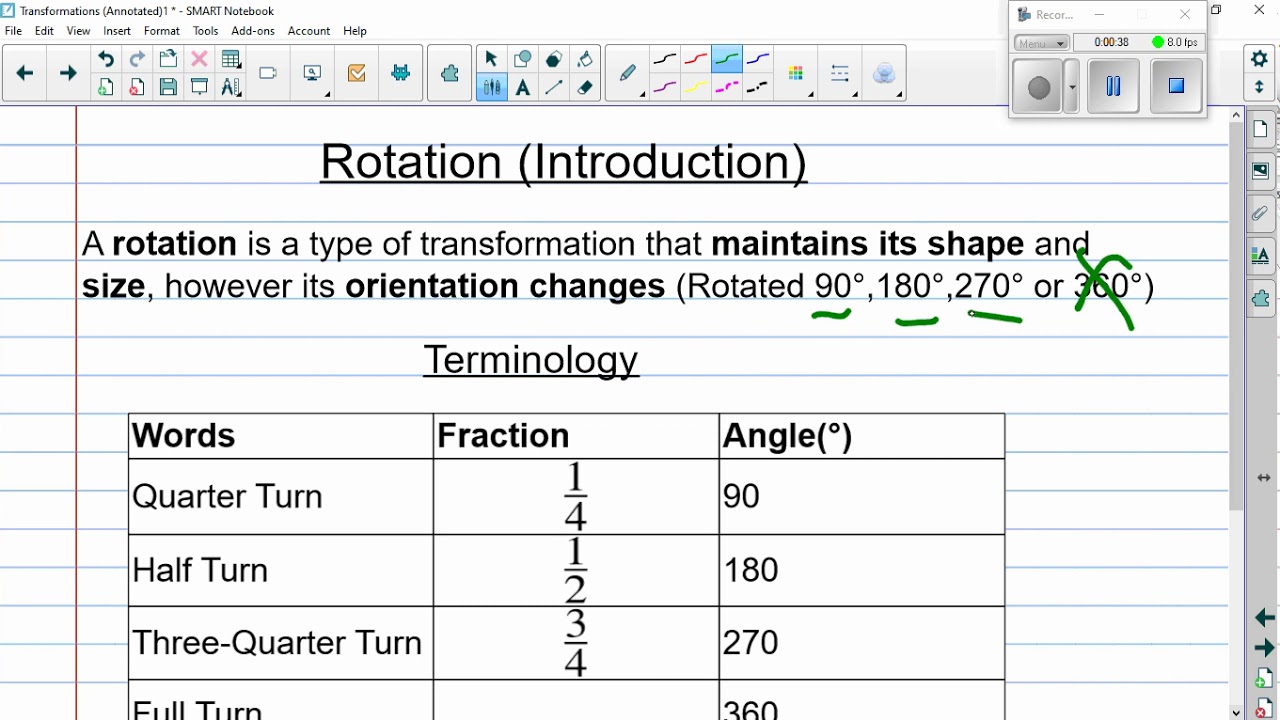Screen dimensions: 1280x720
Task: Pick the red solid pen
Action: 696,60
